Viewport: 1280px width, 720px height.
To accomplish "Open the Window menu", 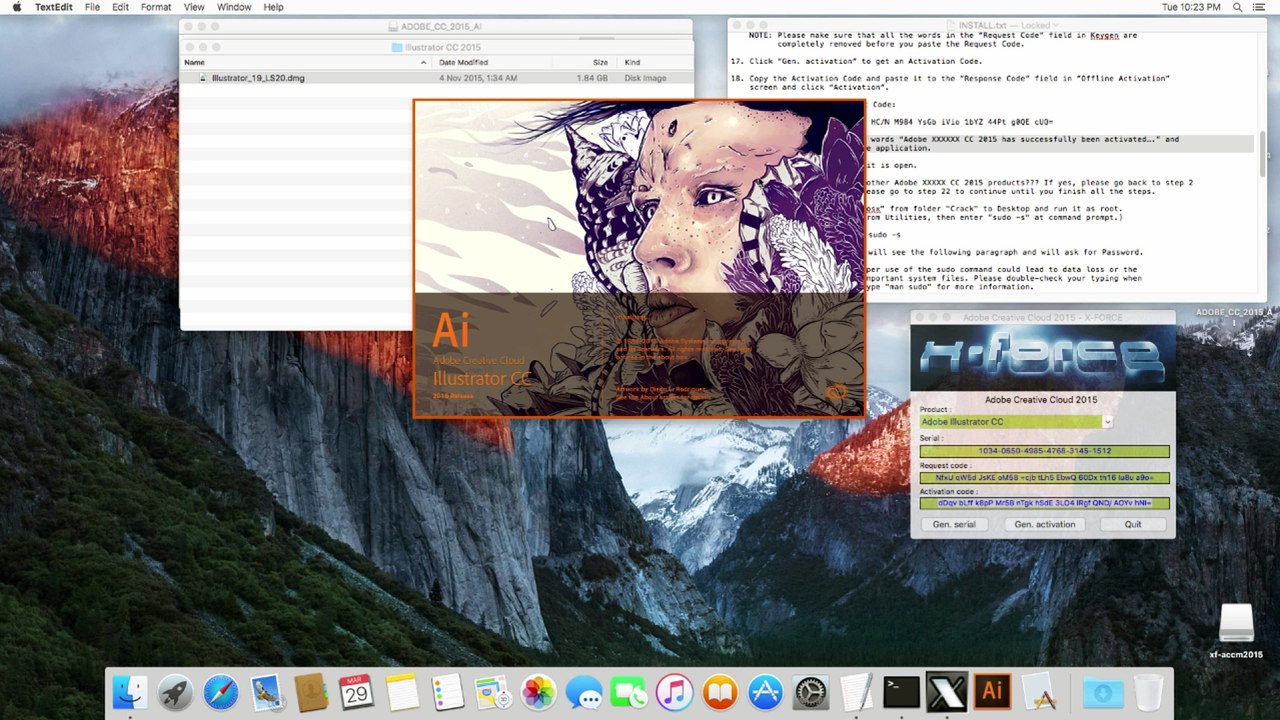I will click(234, 7).
